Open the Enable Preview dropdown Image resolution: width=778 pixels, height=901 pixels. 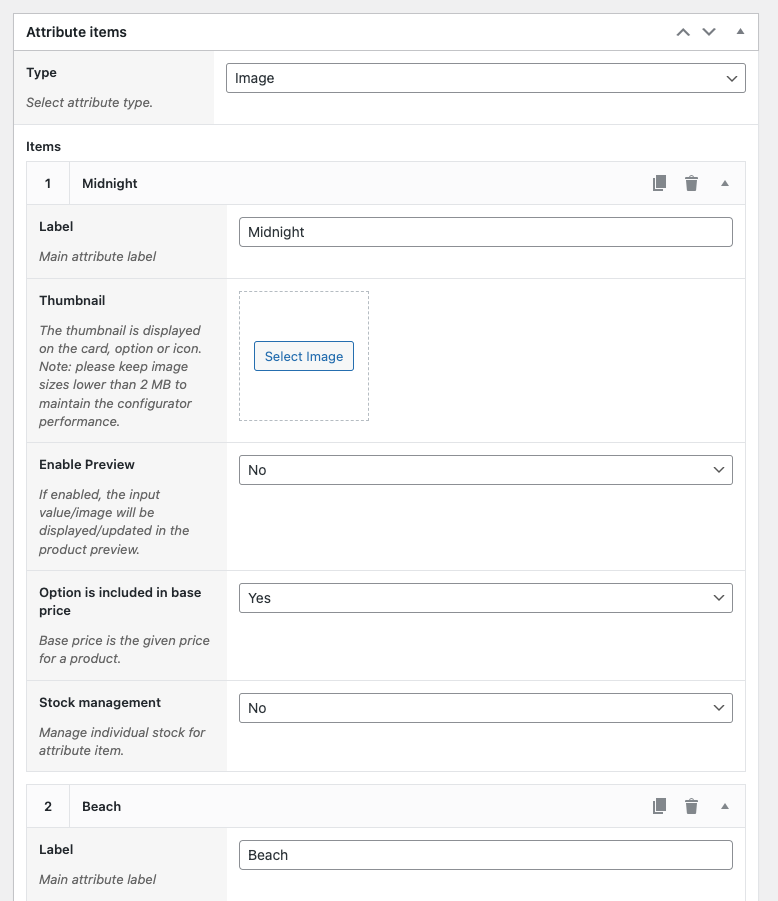pyautogui.click(x=485, y=469)
